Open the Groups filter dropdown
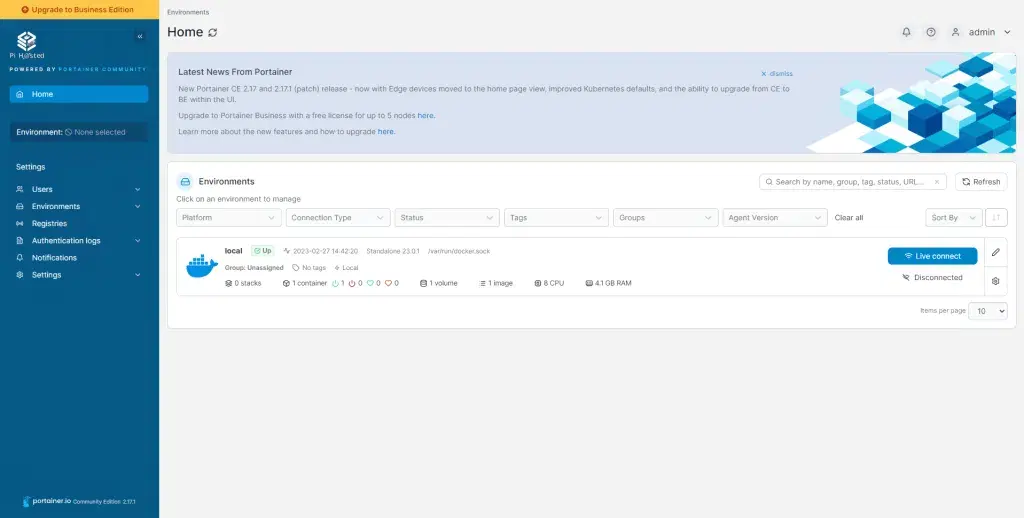This screenshot has height=518, width=1024. click(x=665, y=218)
